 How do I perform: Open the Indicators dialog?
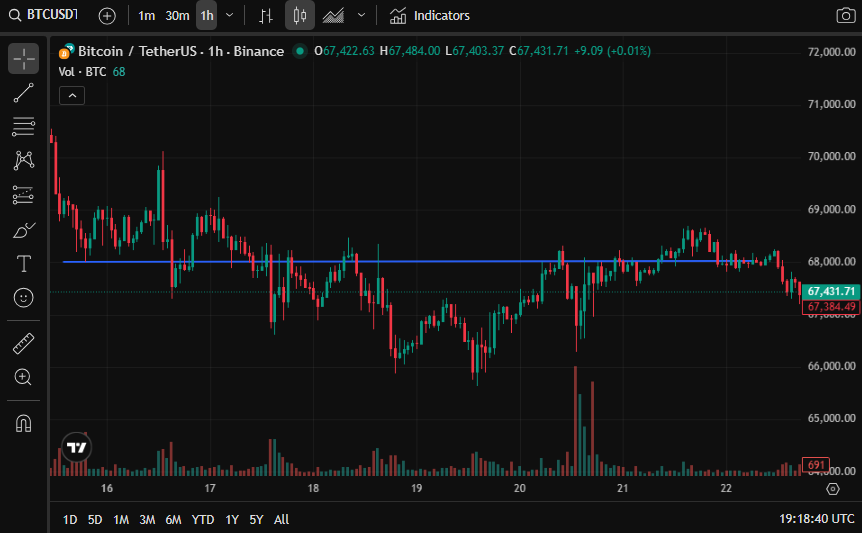click(x=430, y=16)
